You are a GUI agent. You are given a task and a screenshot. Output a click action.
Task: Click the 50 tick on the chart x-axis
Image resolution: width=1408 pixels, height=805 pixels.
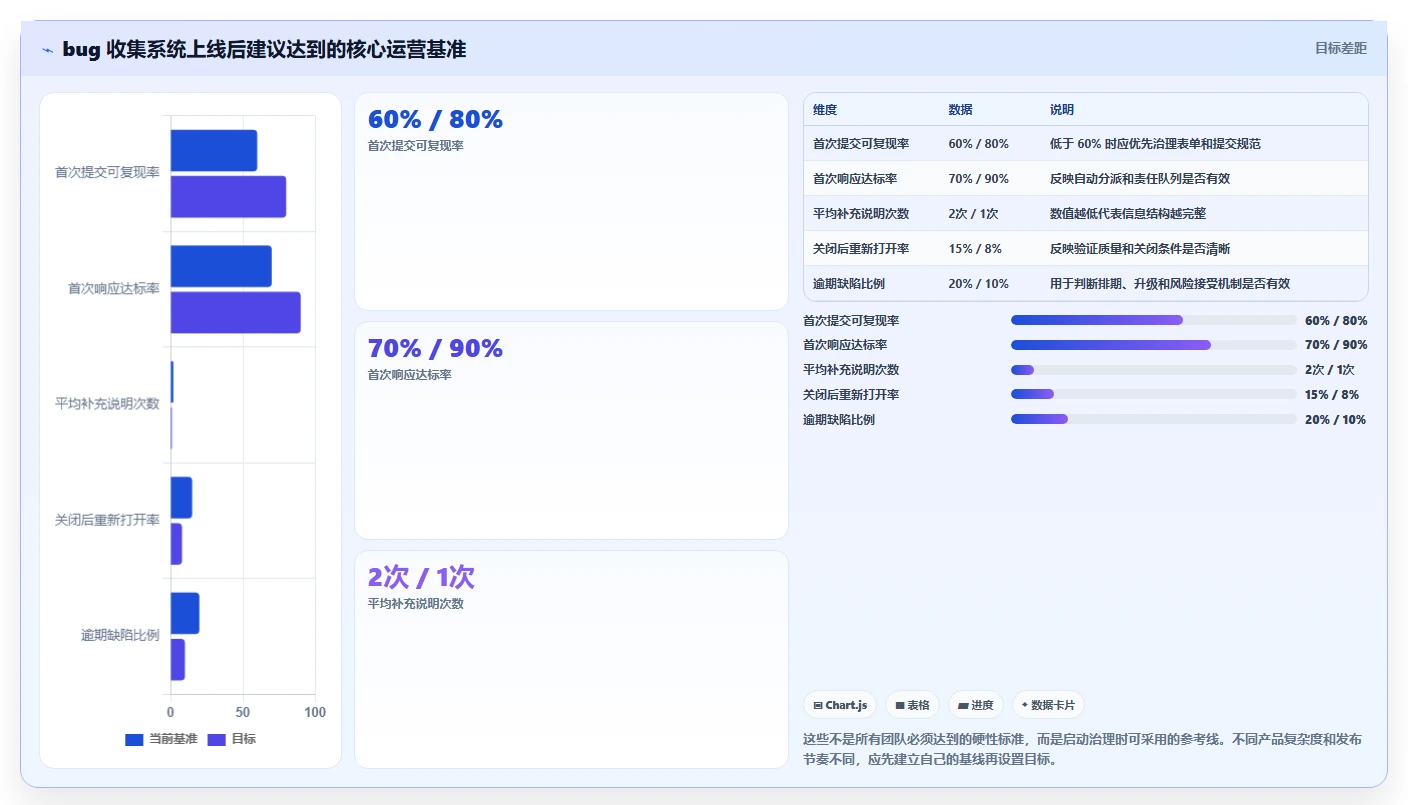pos(243,712)
